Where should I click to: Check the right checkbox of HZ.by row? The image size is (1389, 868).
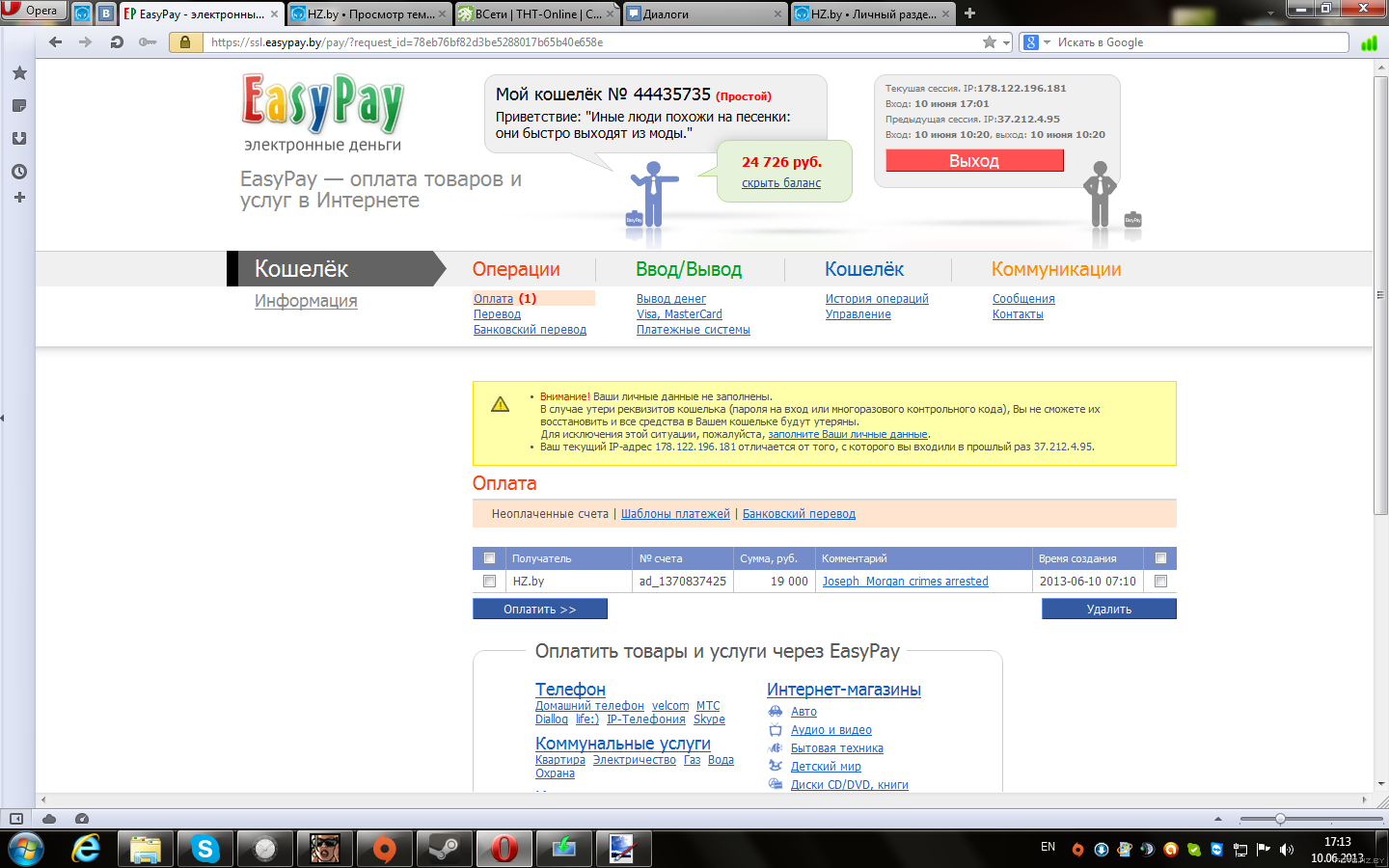click(1160, 582)
